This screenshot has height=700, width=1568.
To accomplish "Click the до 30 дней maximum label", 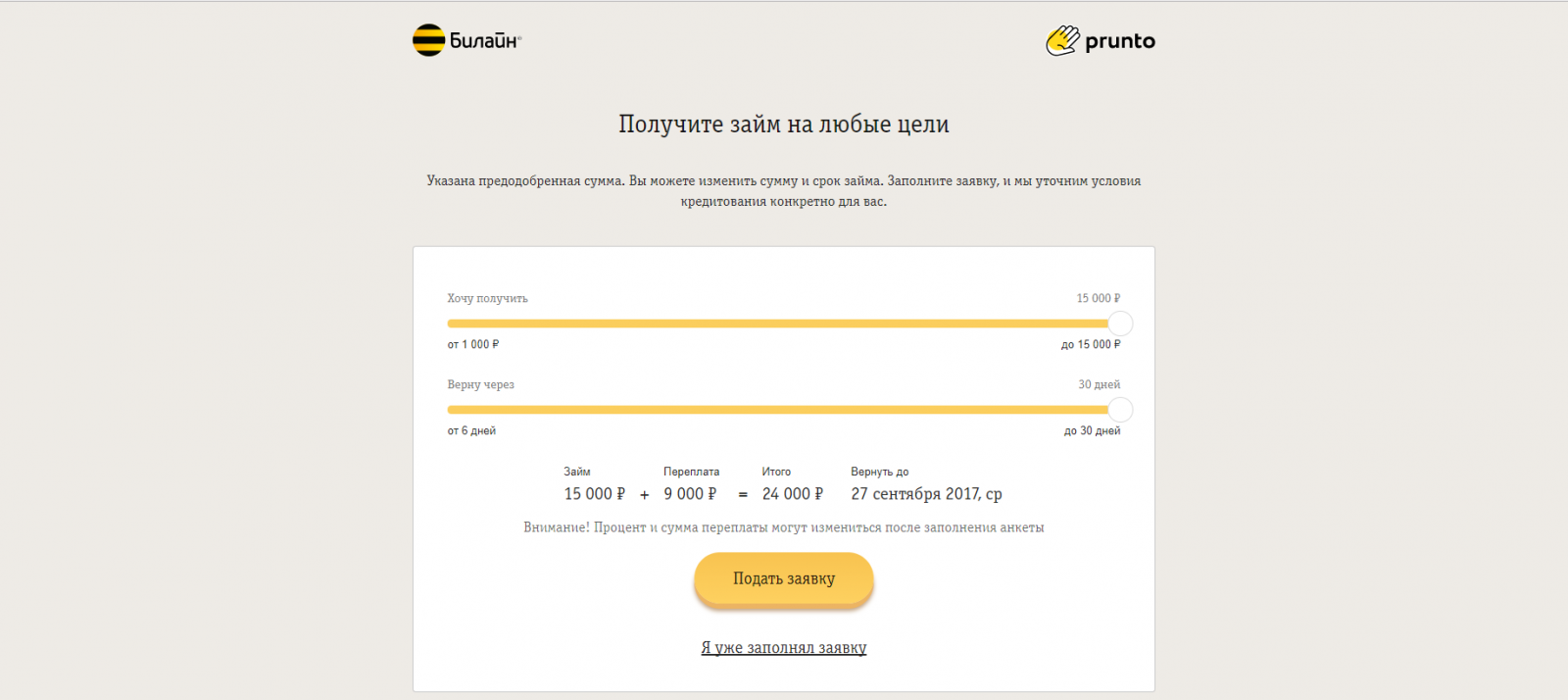I will 1092,430.
